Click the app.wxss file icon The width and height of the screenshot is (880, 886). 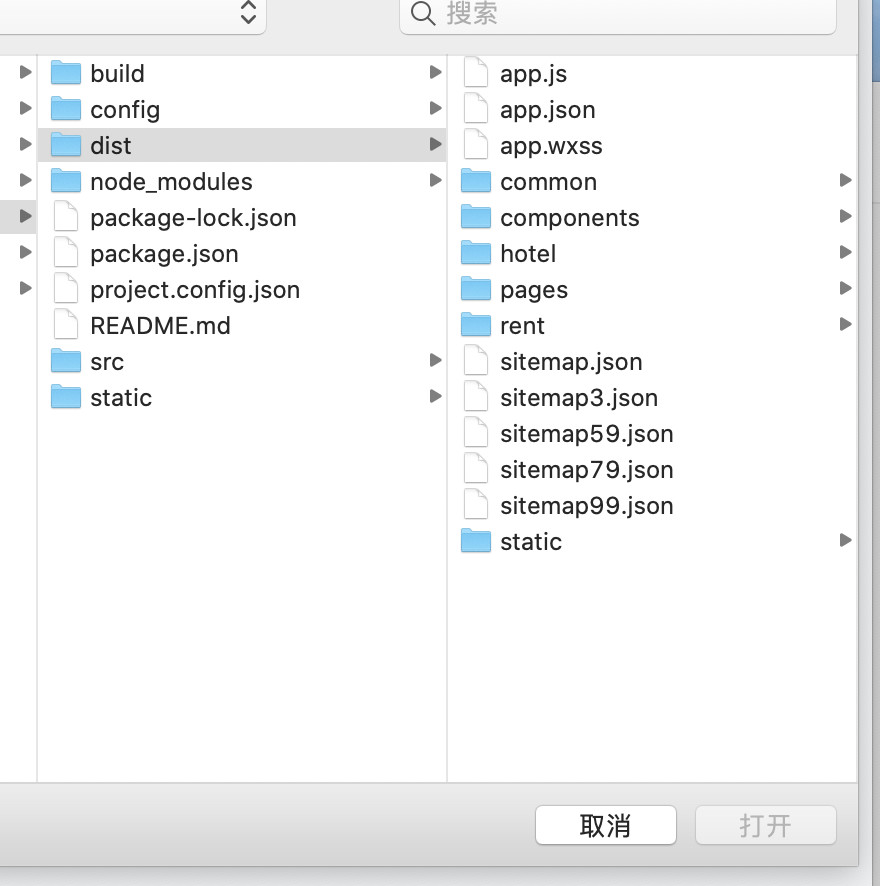coord(475,145)
